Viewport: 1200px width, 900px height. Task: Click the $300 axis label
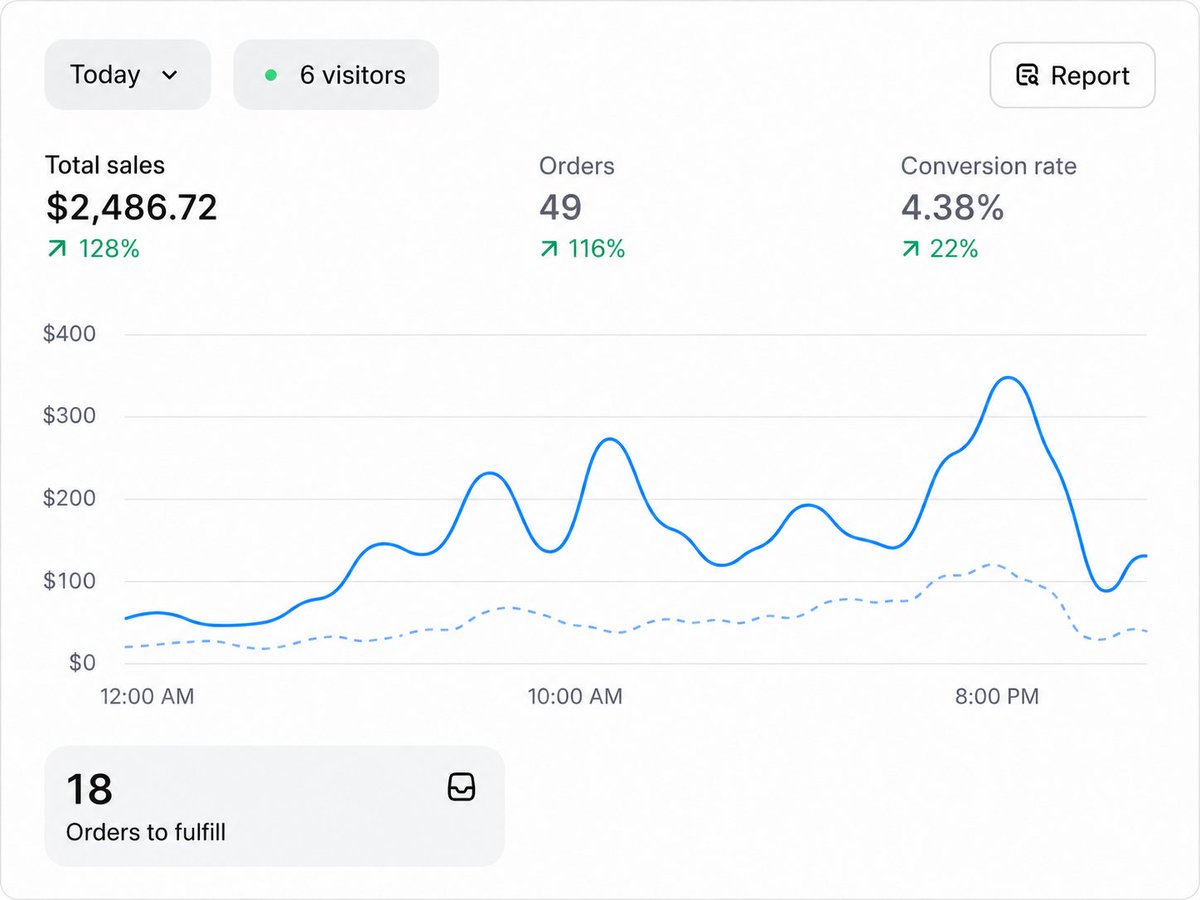(x=70, y=416)
